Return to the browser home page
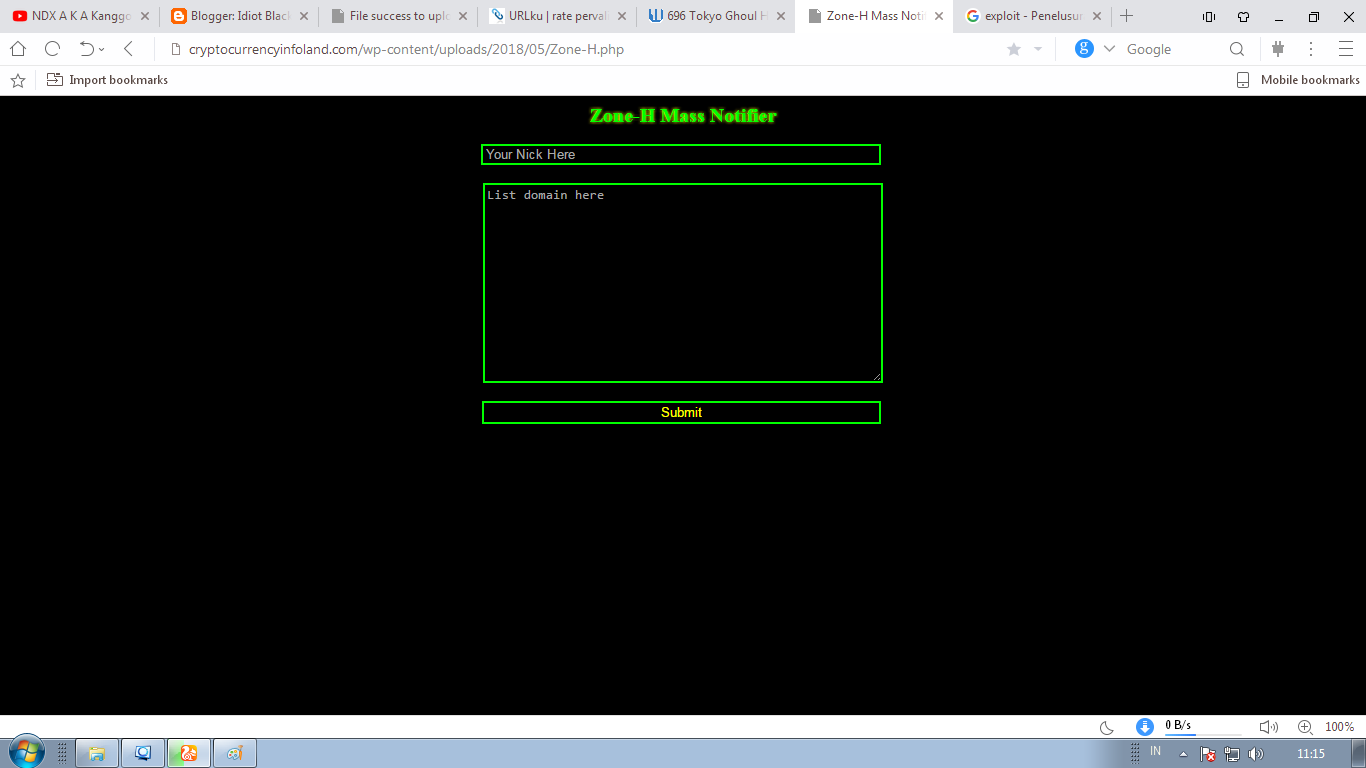Image resolution: width=1366 pixels, height=768 pixels. 16,48
